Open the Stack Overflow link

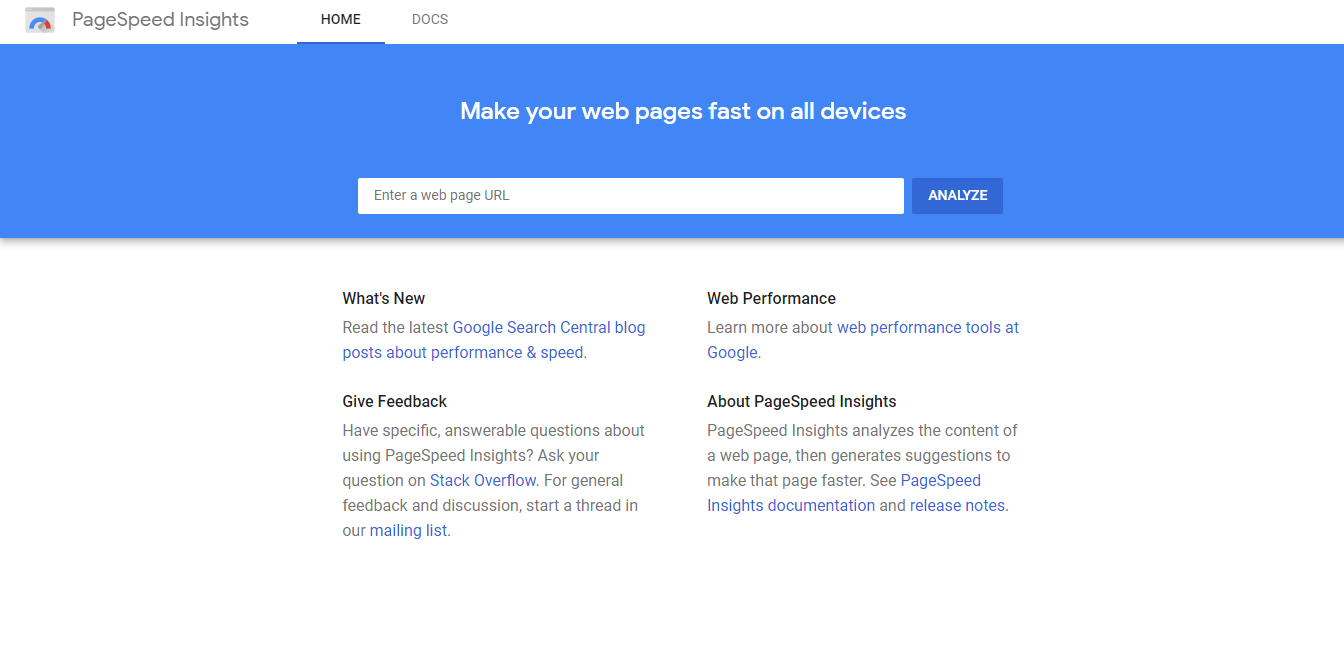[483, 480]
